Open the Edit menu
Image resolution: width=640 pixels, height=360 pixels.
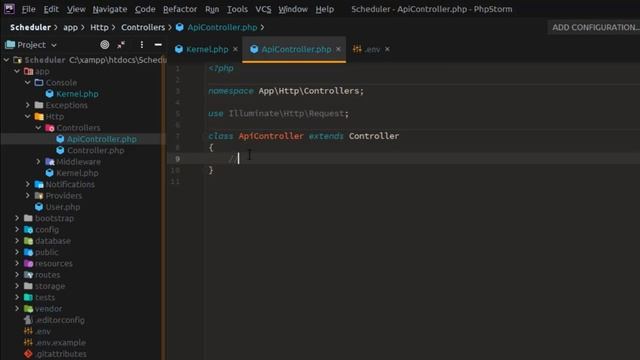[51, 9]
